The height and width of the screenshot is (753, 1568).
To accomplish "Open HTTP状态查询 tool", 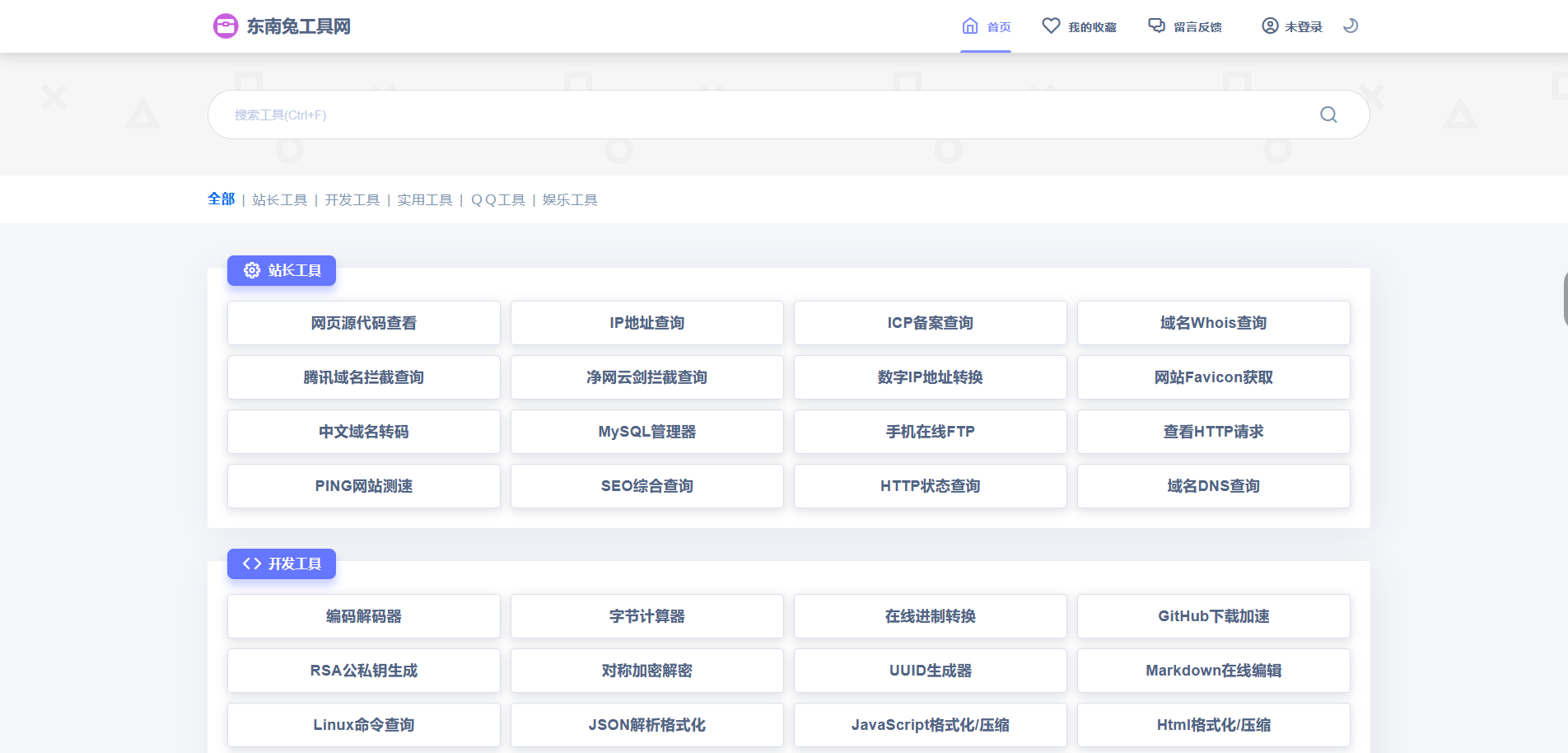I will 931,486.
